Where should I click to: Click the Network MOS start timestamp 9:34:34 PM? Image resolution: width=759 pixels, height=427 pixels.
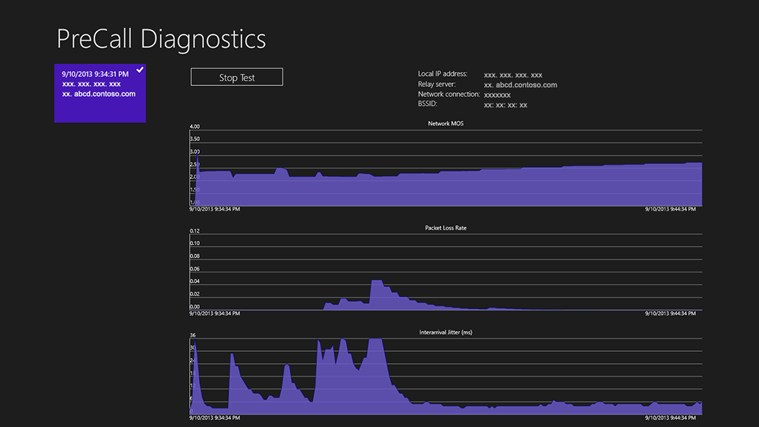click(215, 210)
